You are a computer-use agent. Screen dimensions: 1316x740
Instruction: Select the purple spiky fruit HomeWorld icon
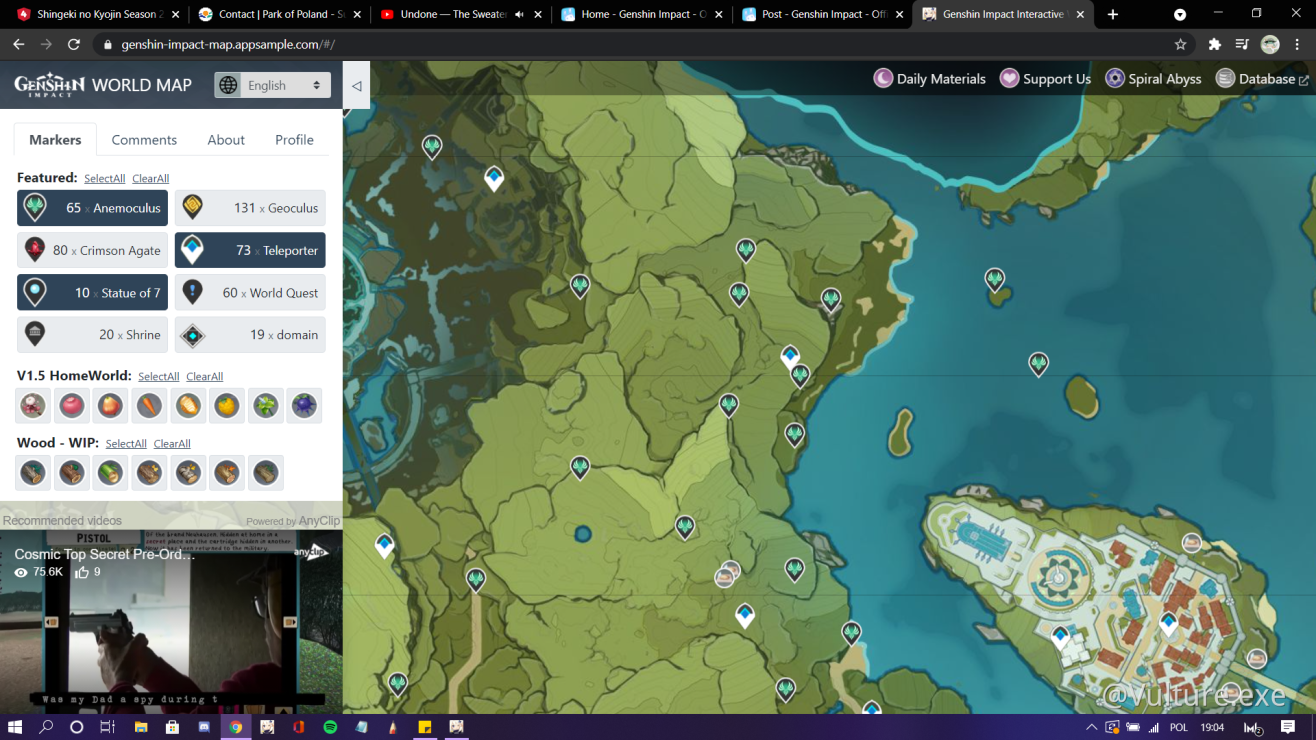(x=304, y=406)
